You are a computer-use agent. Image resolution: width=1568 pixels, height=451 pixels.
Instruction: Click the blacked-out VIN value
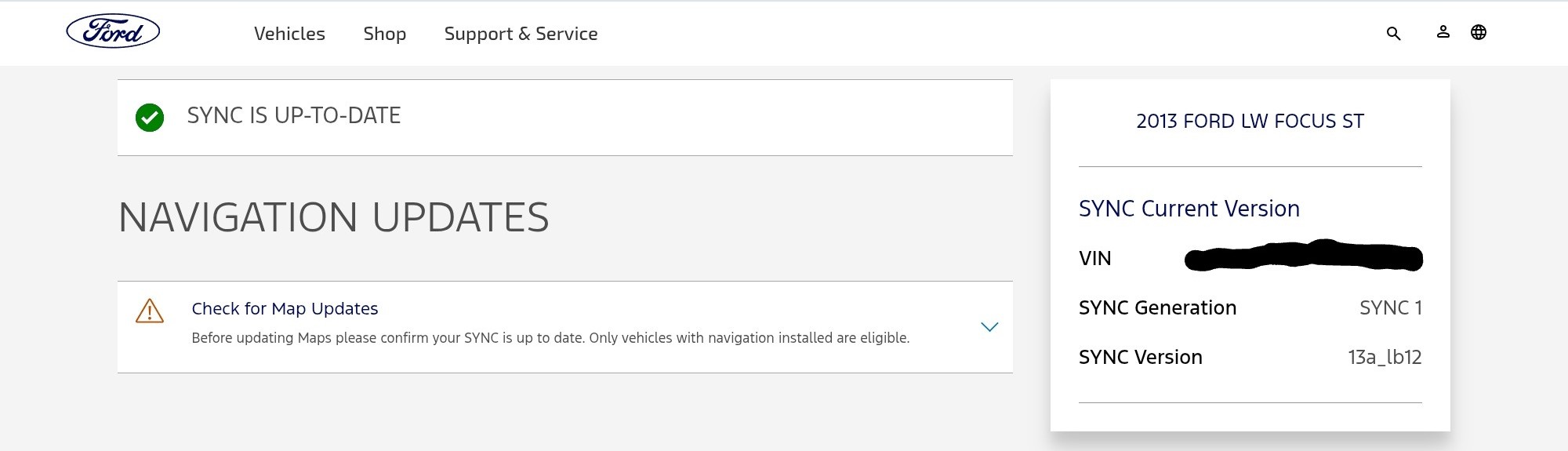point(1303,257)
